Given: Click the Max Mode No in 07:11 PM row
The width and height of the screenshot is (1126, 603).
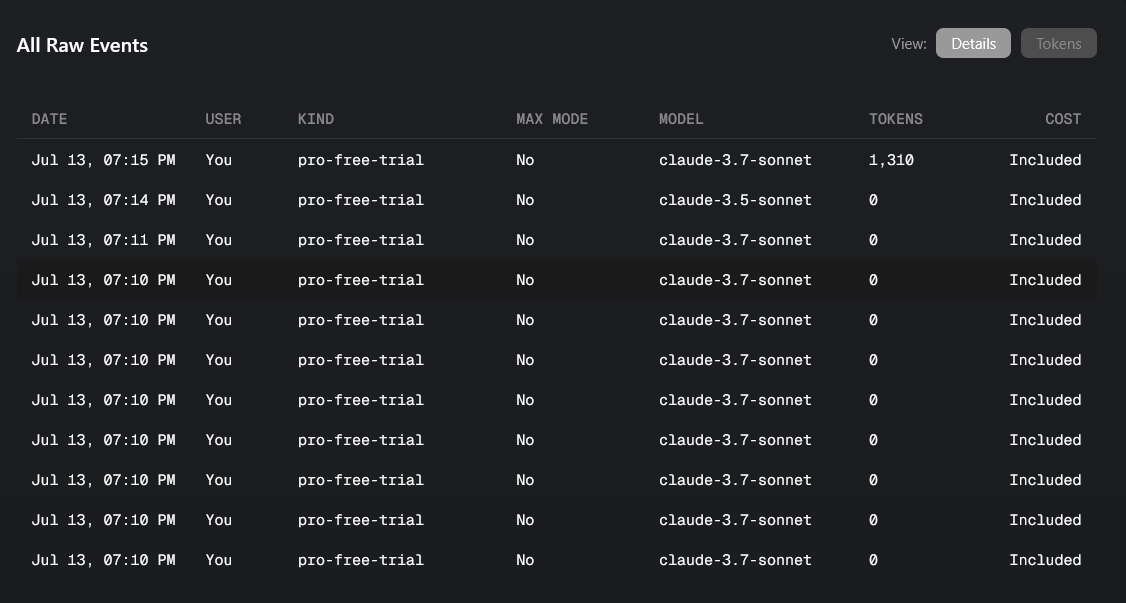Looking at the screenshot, I should pyautogui.click(x=525, y=240).
